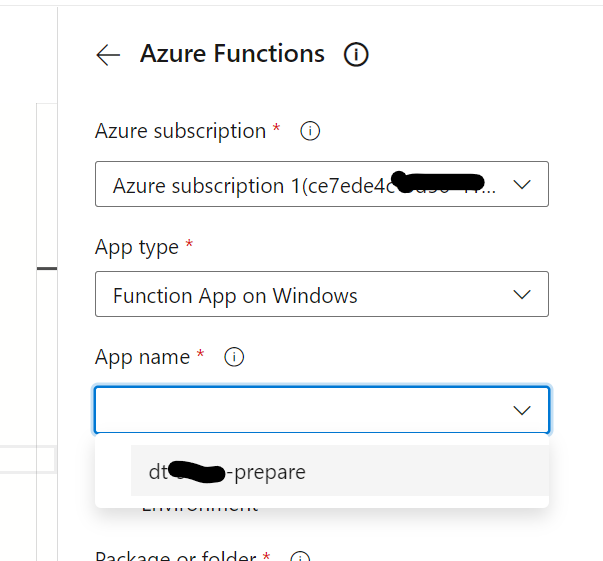Click 'Azure subscription 1' value text
Viewport: 603px width, 561px height.
pyautogui.click(x=304, y=186)
